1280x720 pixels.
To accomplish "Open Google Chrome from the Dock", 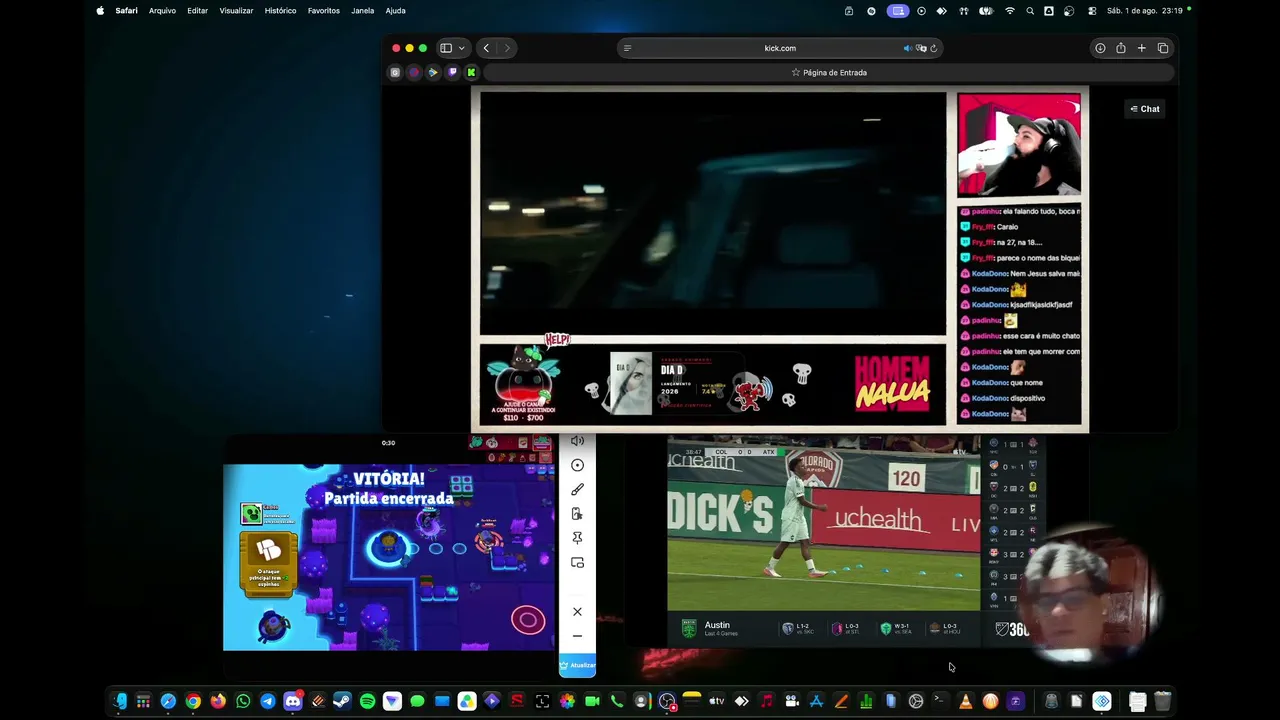I will point(193,701).
